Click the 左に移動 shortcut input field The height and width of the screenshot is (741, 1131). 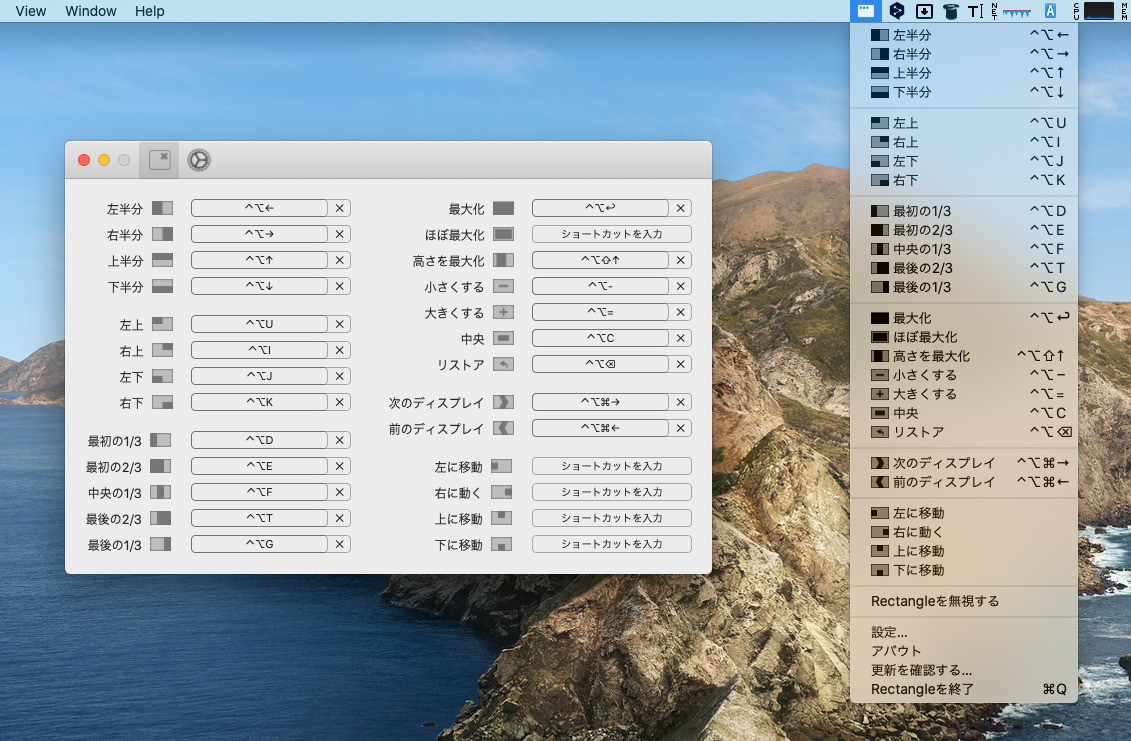point(611,467)
